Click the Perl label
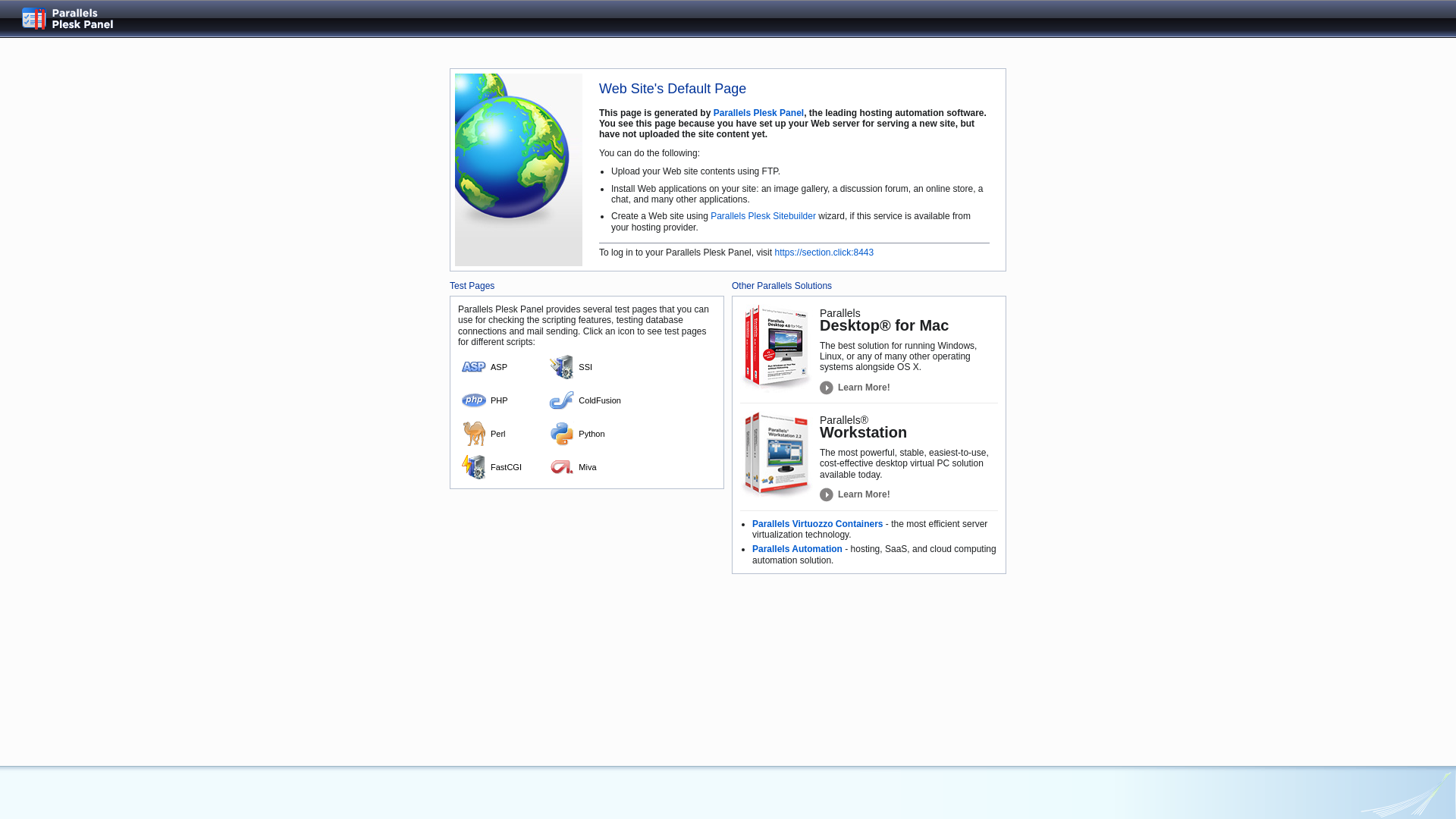 coord(498,434)
